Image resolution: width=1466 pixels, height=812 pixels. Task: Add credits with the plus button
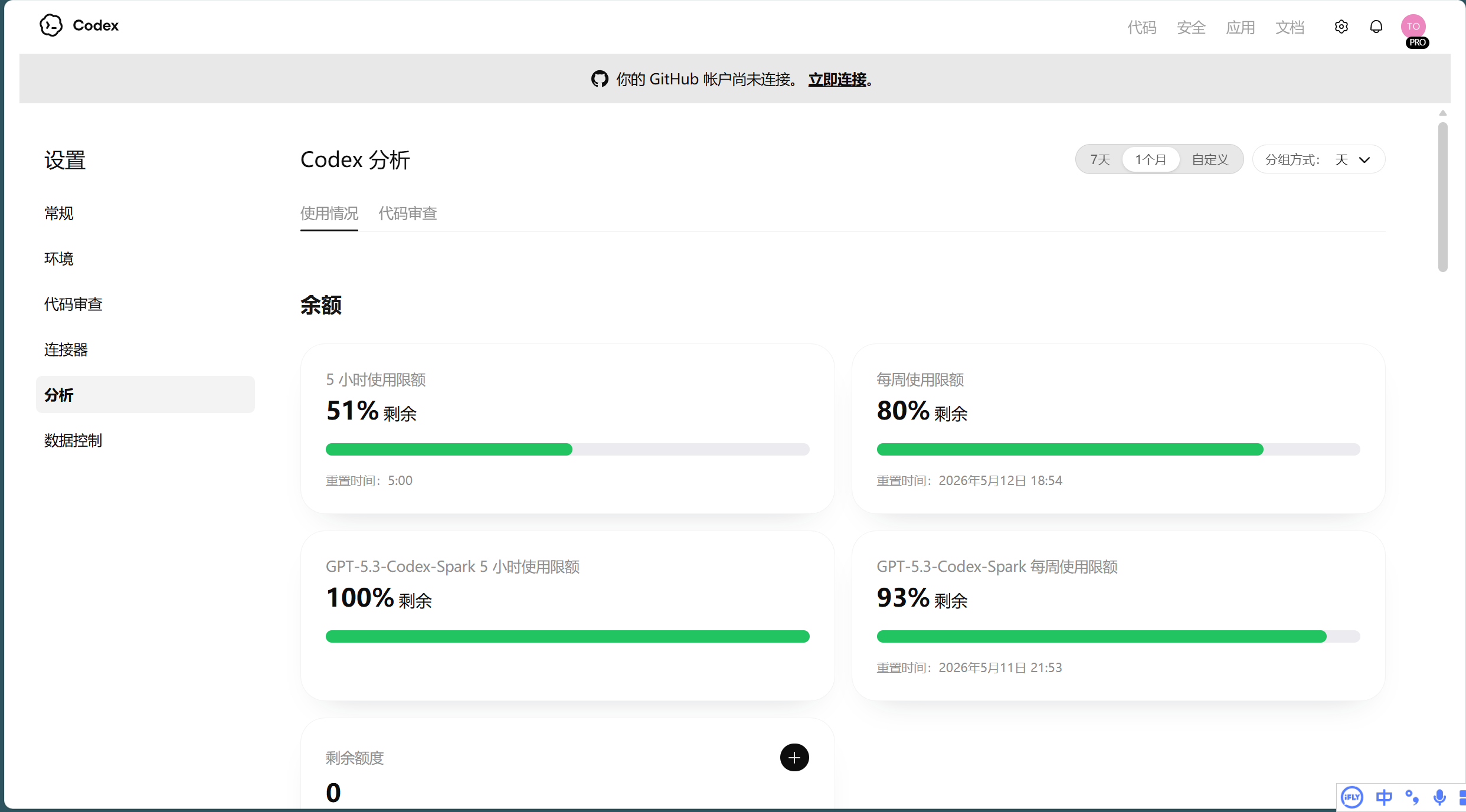pyautogui.click(x=794, y=757)
